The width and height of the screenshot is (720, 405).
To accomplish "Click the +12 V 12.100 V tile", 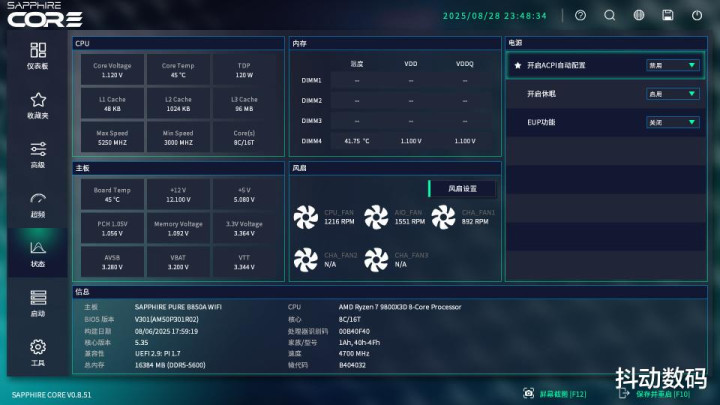I will 178,195.
